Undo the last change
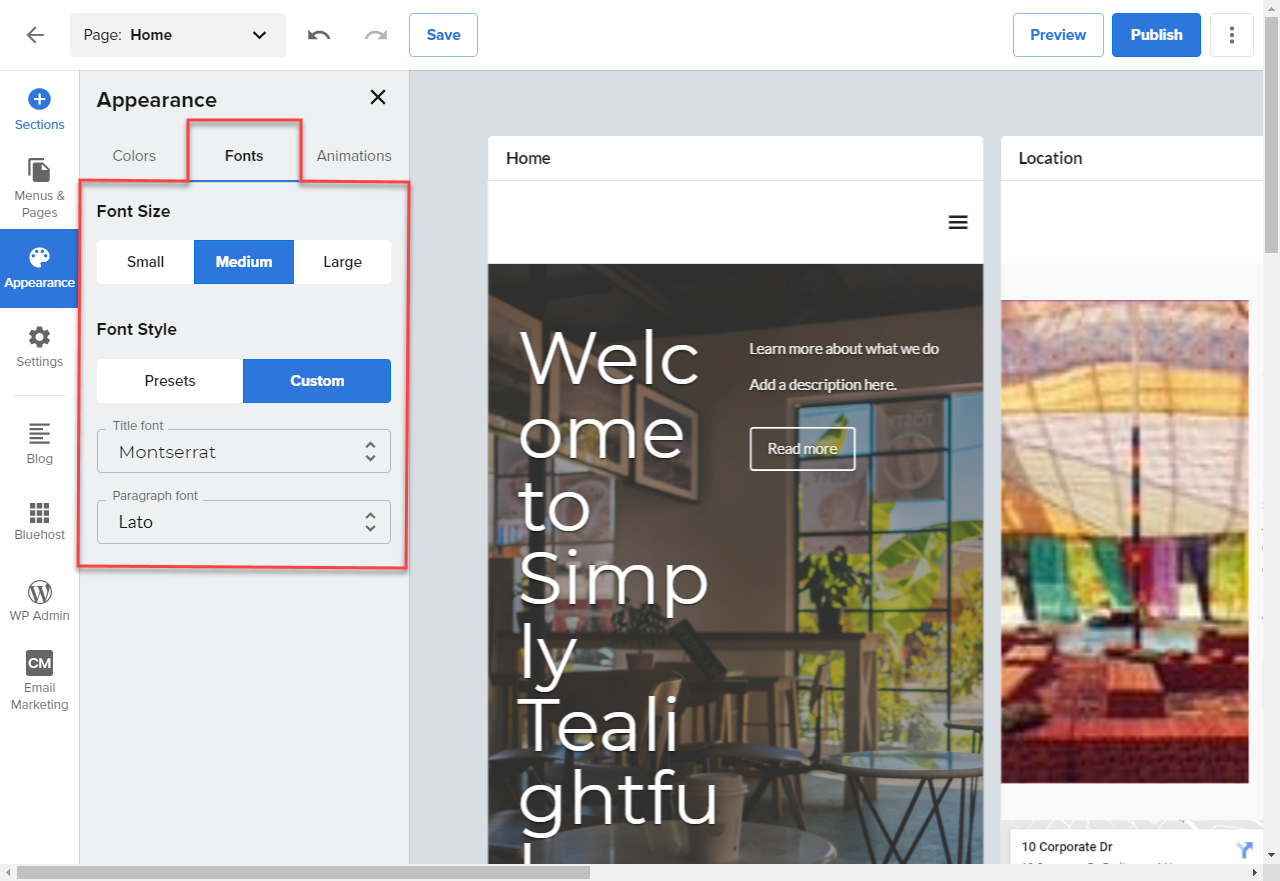 (319, 35)
